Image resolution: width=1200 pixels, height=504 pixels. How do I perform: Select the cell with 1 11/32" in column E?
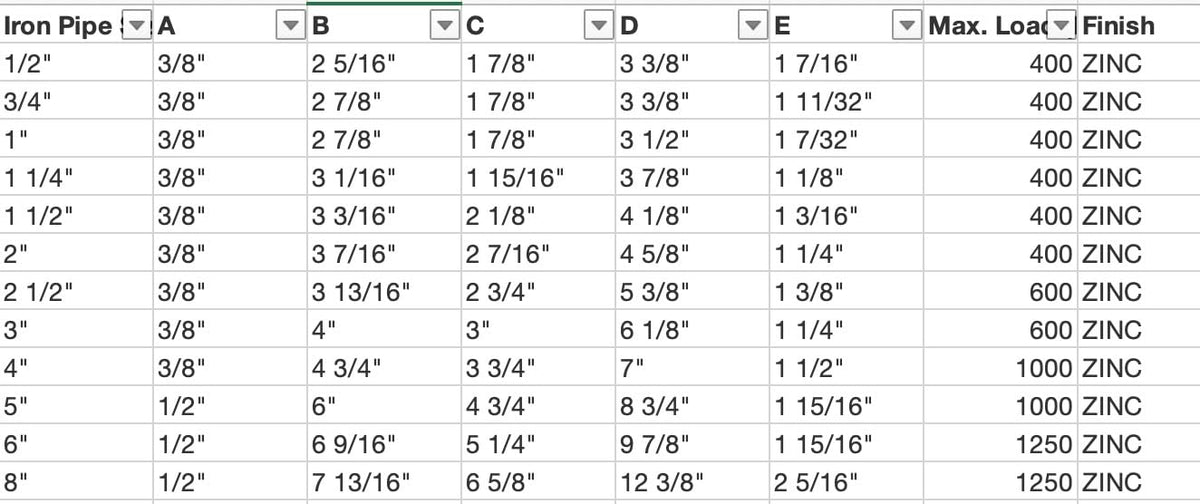point(846,102)
